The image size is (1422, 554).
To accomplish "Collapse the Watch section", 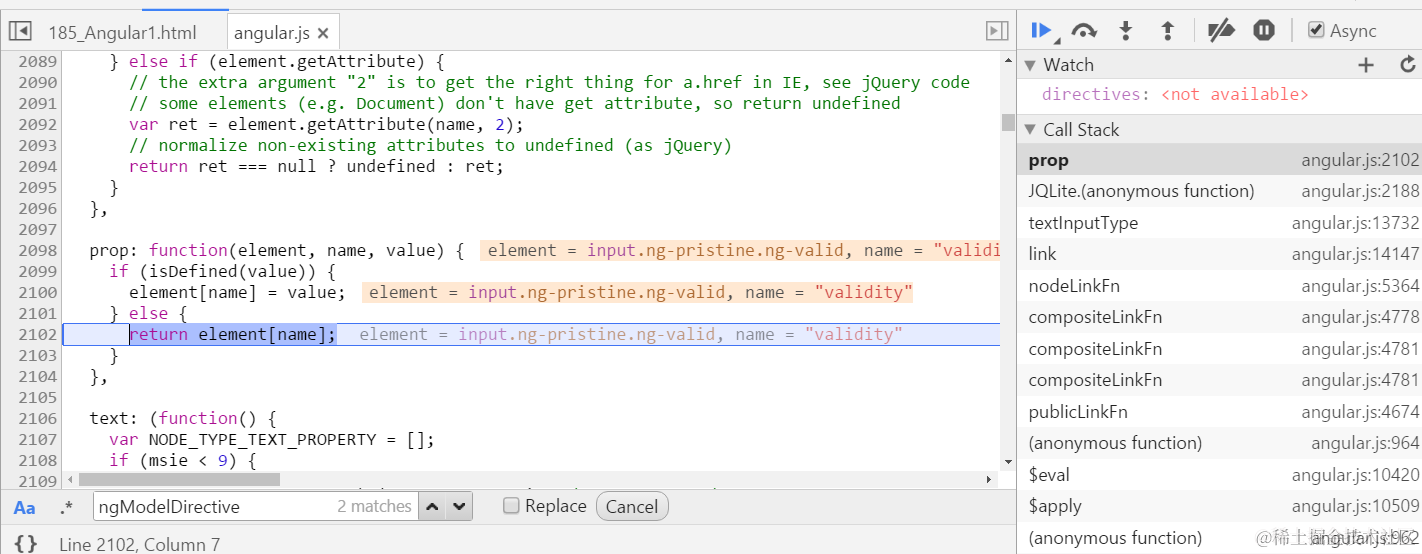I will (x=1030, y=65).
